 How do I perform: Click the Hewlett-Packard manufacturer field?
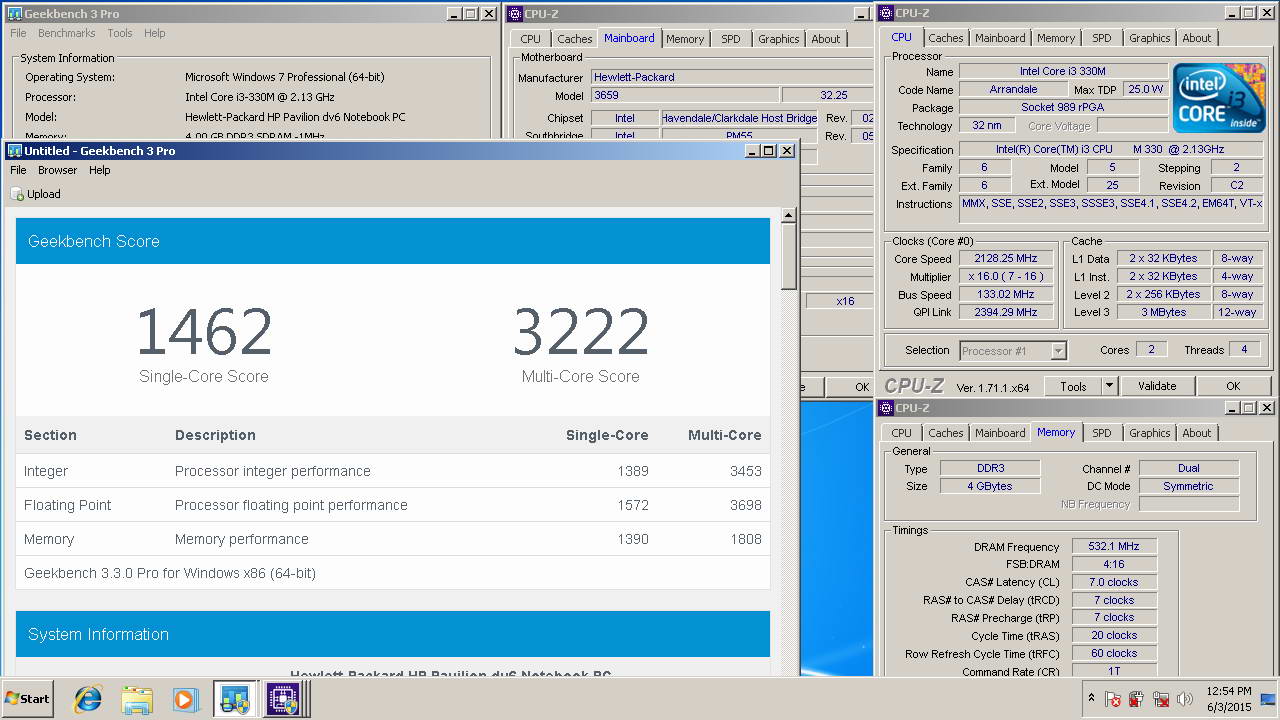pos(731,77)
